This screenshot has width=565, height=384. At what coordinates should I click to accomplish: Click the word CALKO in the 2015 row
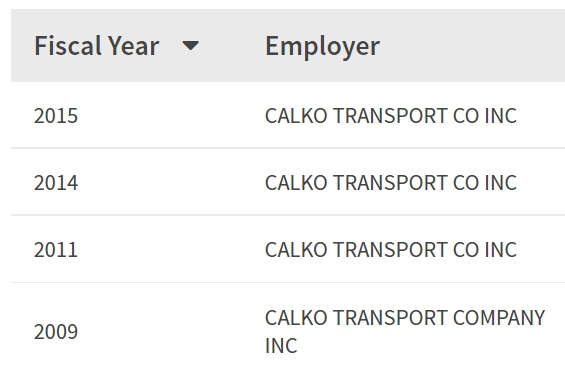[296, 116]
